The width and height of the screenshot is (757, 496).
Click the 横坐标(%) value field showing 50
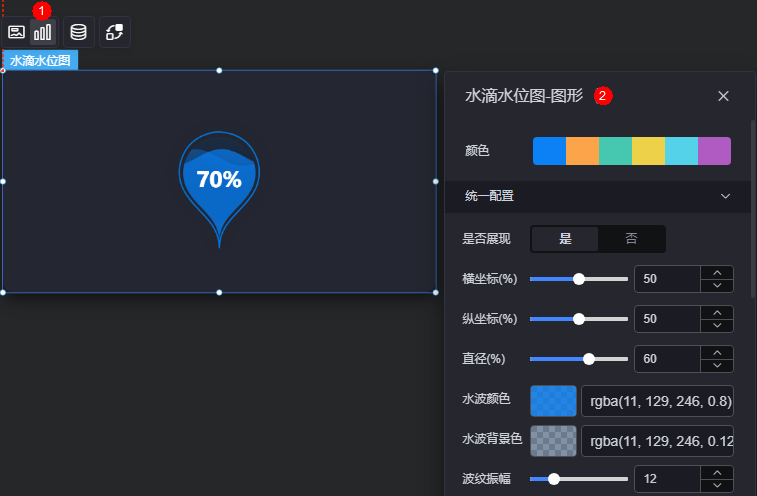[x=667, y=279]
